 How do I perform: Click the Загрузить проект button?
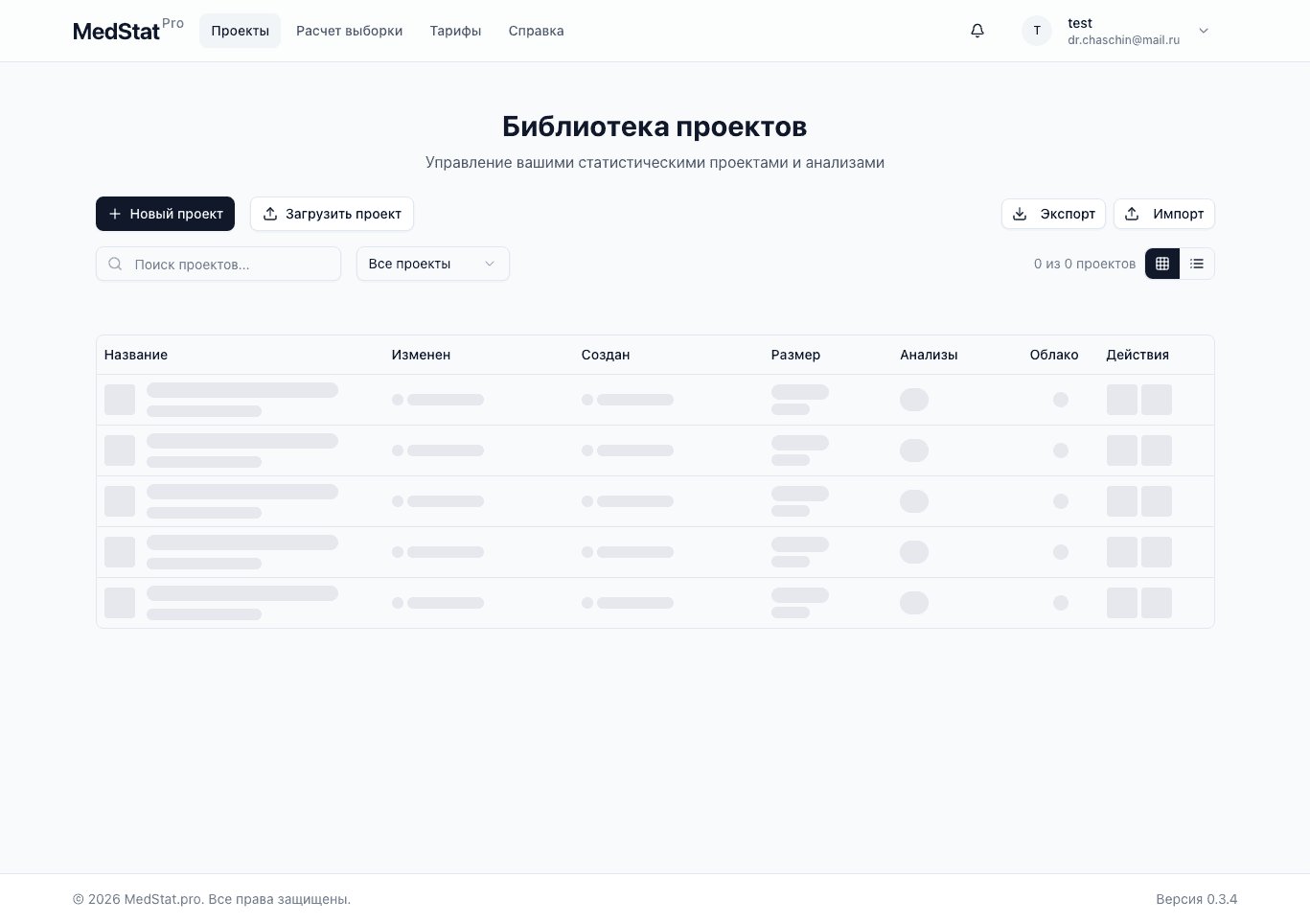(x=332, y=214)
